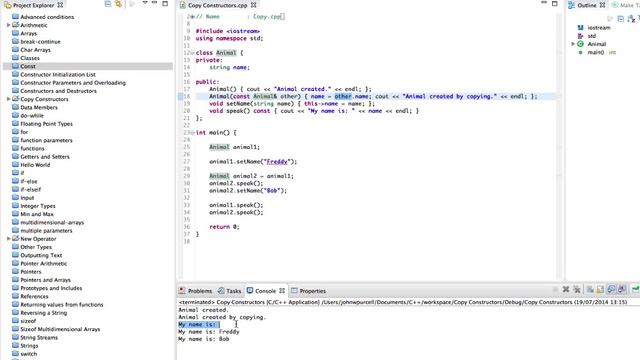640x360 pixels.
Task: Click the "Freddy" string on line 27
Action: click(x=277, y=162)
